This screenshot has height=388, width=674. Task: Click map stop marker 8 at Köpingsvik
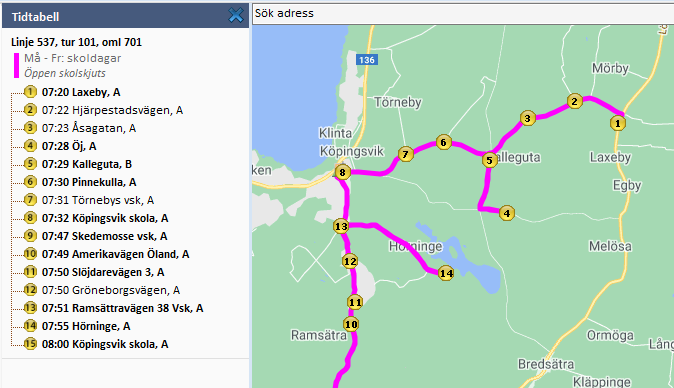tap(342, 173)
